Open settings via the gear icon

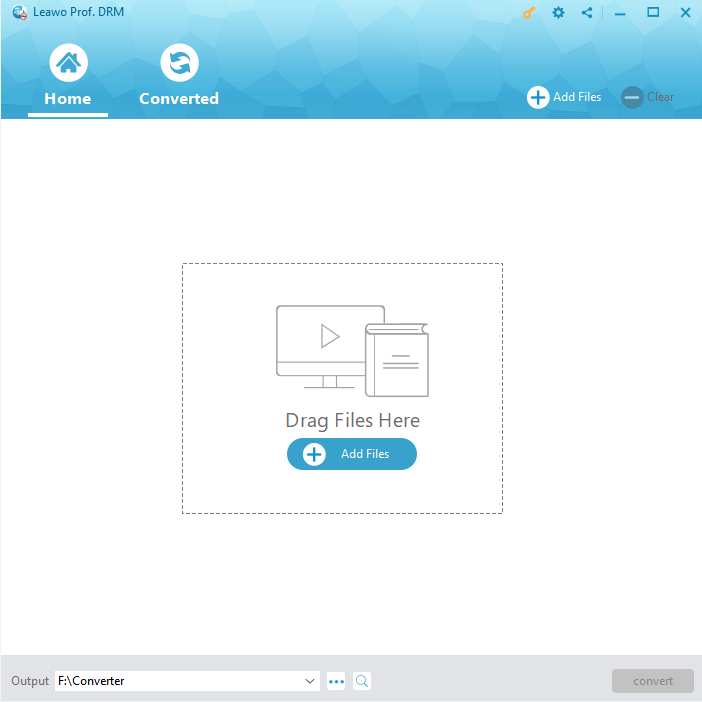click(x=558, y=13)
